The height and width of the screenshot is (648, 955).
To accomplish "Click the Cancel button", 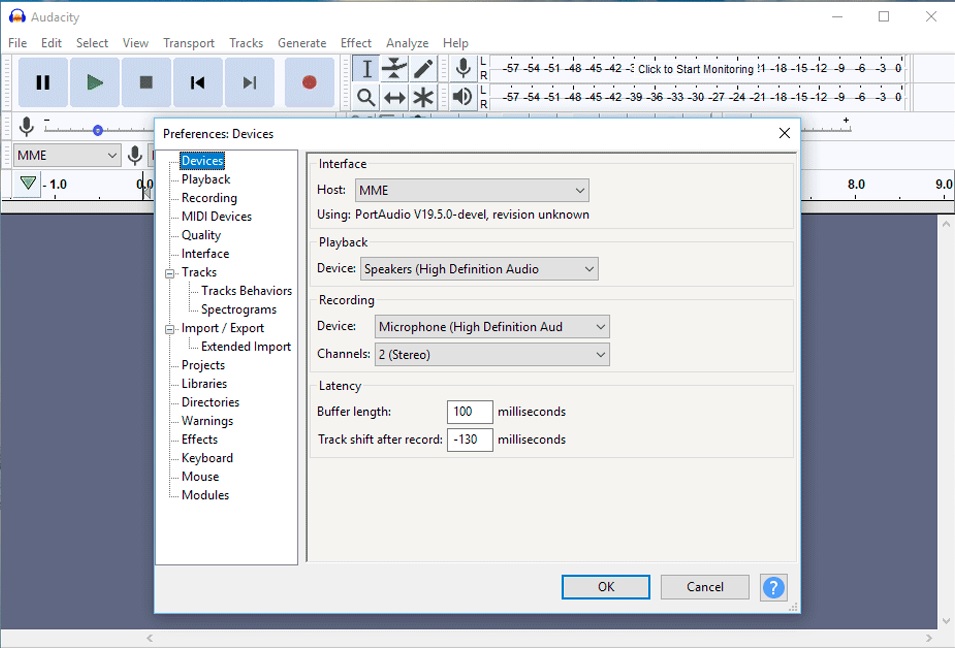I will click(x=705, y=587).
